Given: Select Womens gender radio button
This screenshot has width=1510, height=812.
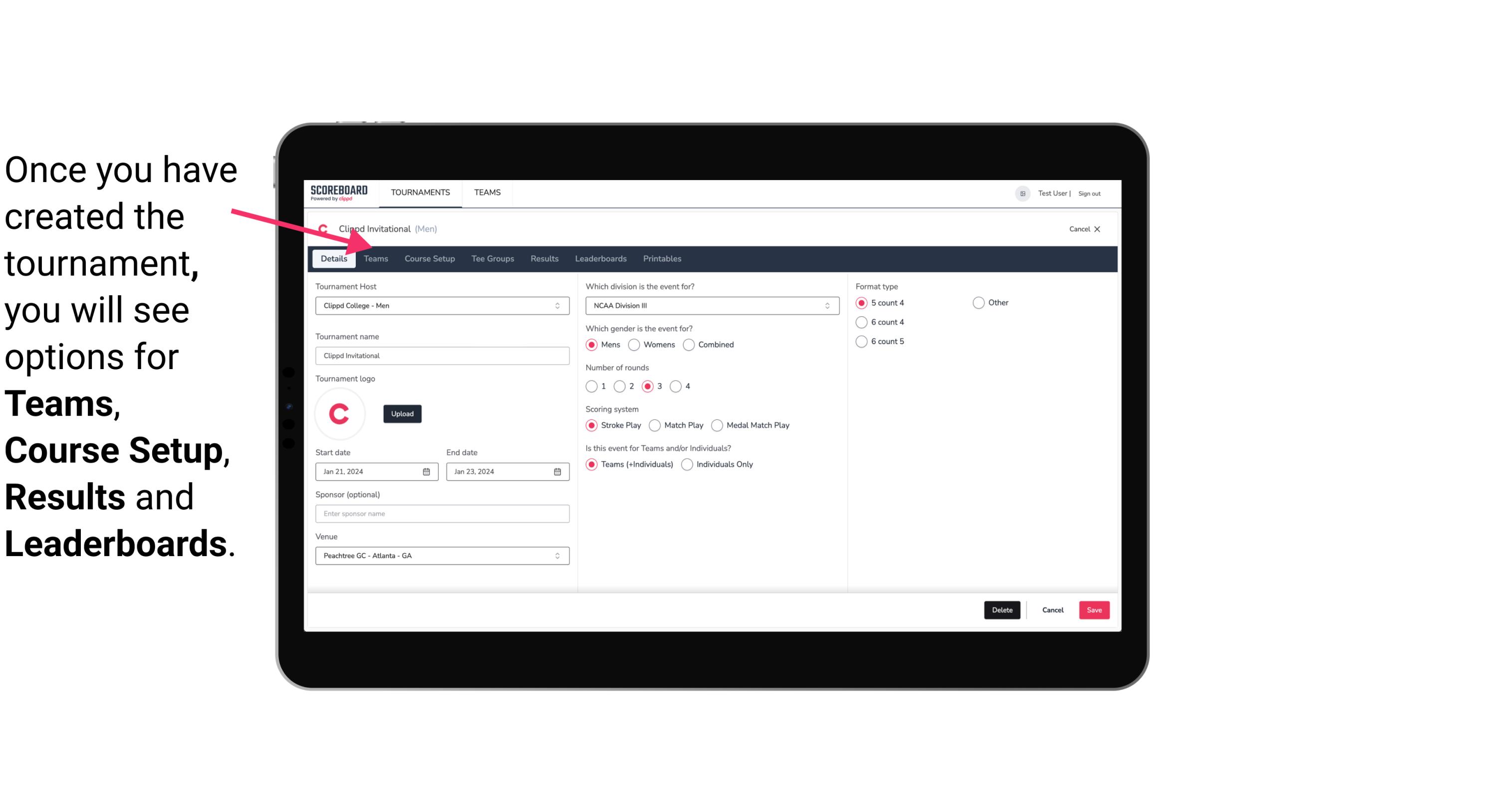Looking at the screenshot, I should tap(633, 344).
